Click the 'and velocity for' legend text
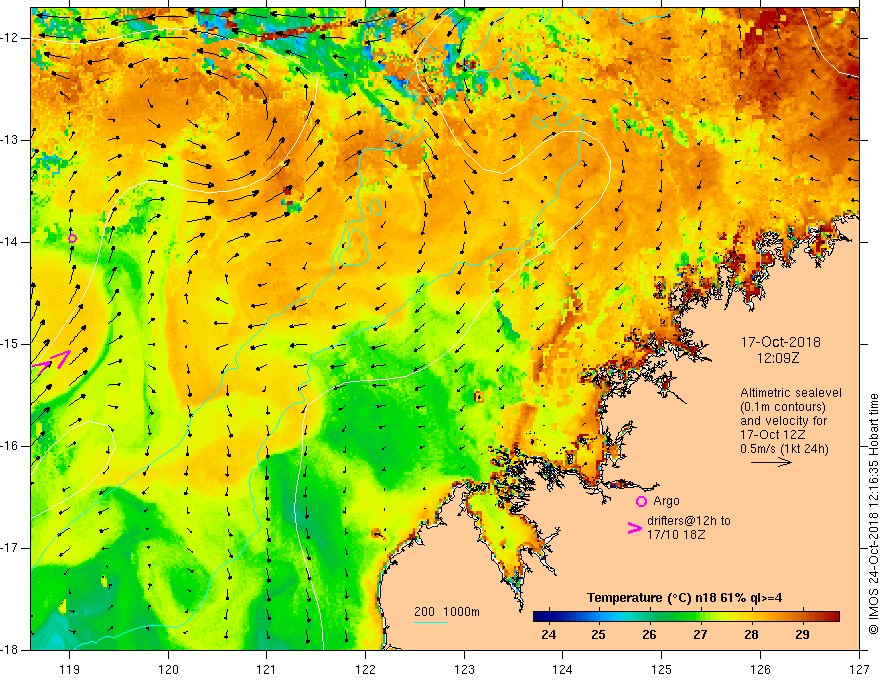Viewport: 880px width, 680px height. click(x=783, y=421)
